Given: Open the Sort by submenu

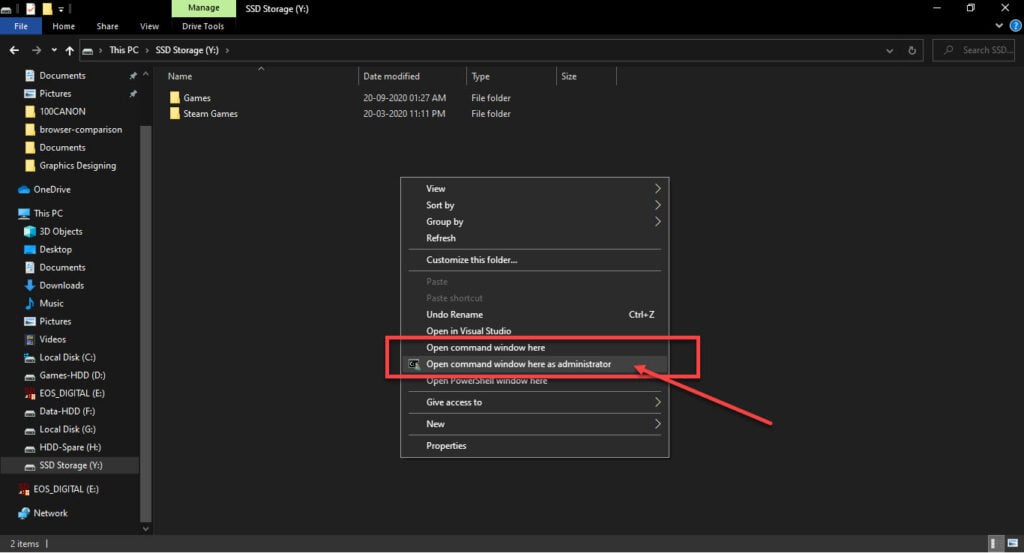Looking at the screenshot, I should (534, 205).
